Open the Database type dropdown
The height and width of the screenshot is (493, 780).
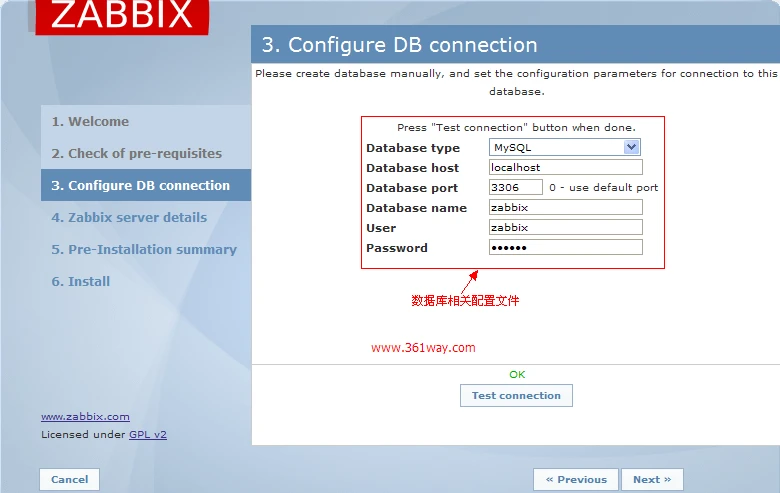(x=565, y=147)
